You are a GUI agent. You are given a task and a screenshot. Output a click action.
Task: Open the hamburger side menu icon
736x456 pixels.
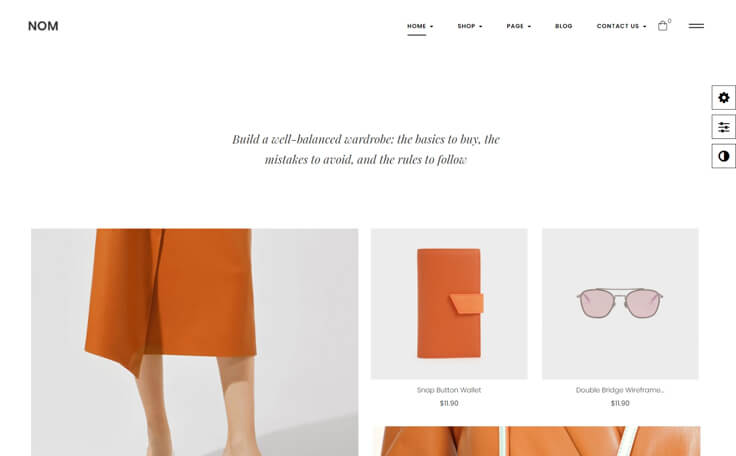696,26
